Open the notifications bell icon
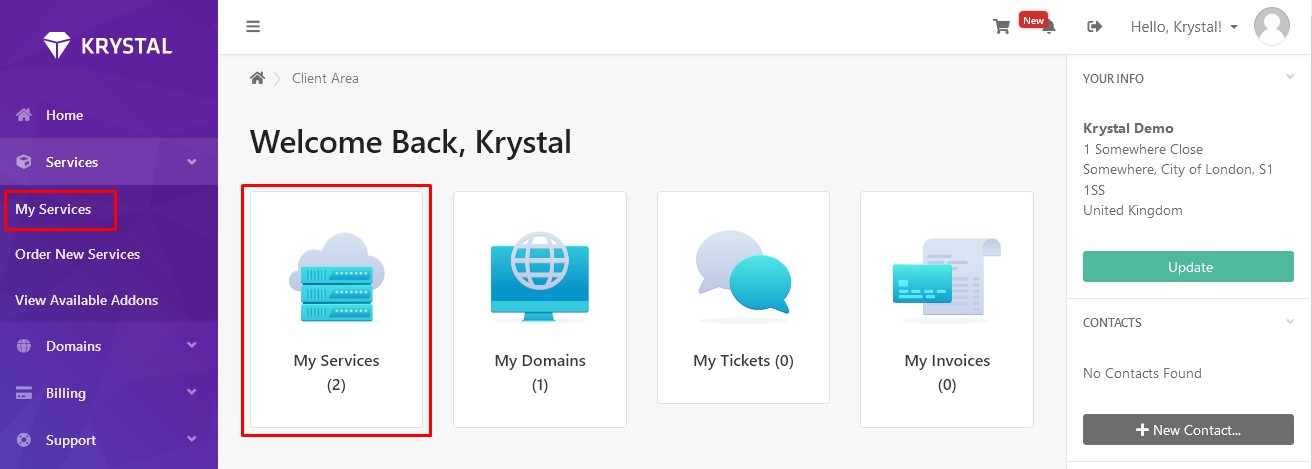The width and height of the screenshot is (1312, 469). click(x=1049, y=29)
